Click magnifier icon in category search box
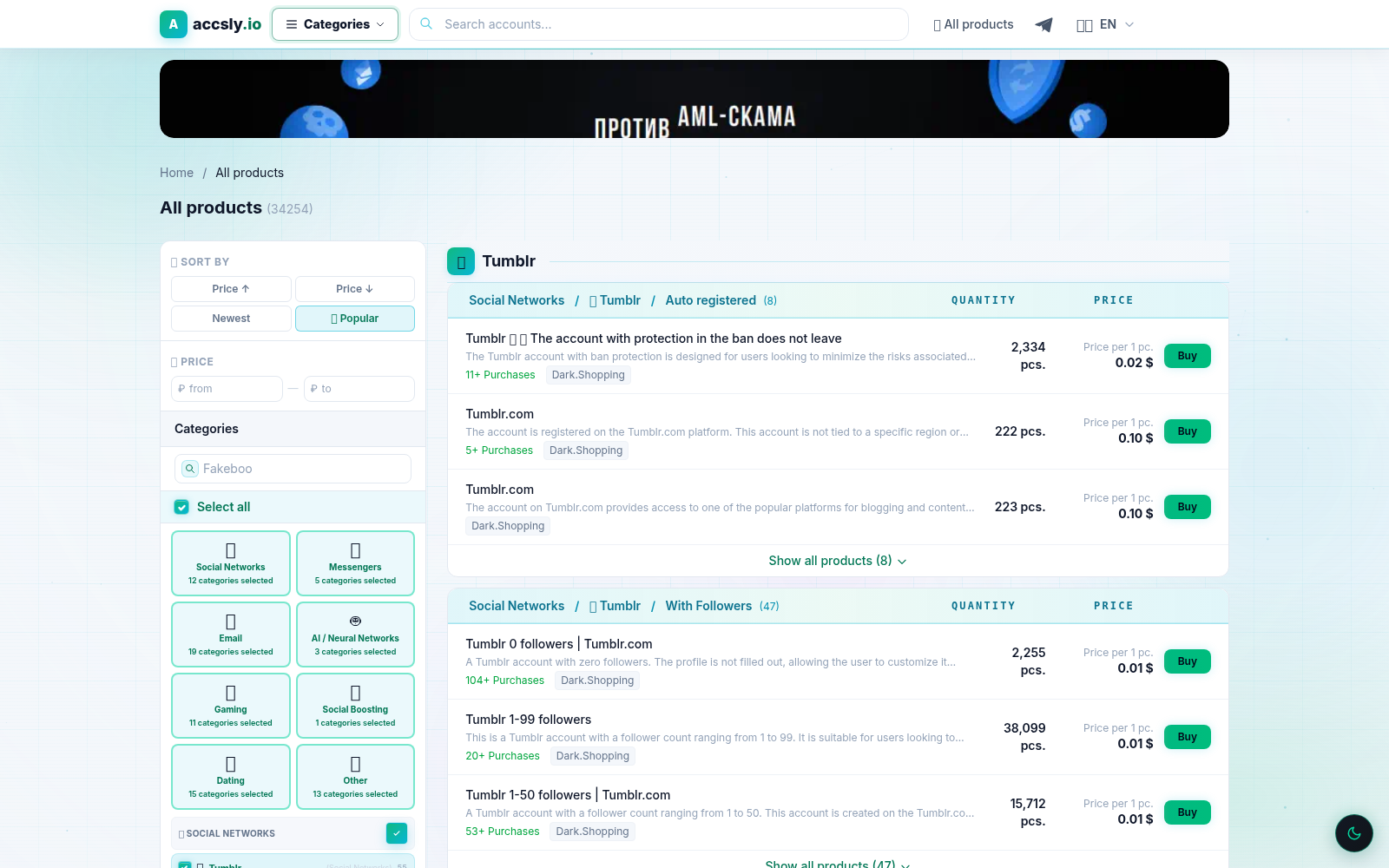The width and height of the screenshot is (1389, 868). tap(190, 469)
